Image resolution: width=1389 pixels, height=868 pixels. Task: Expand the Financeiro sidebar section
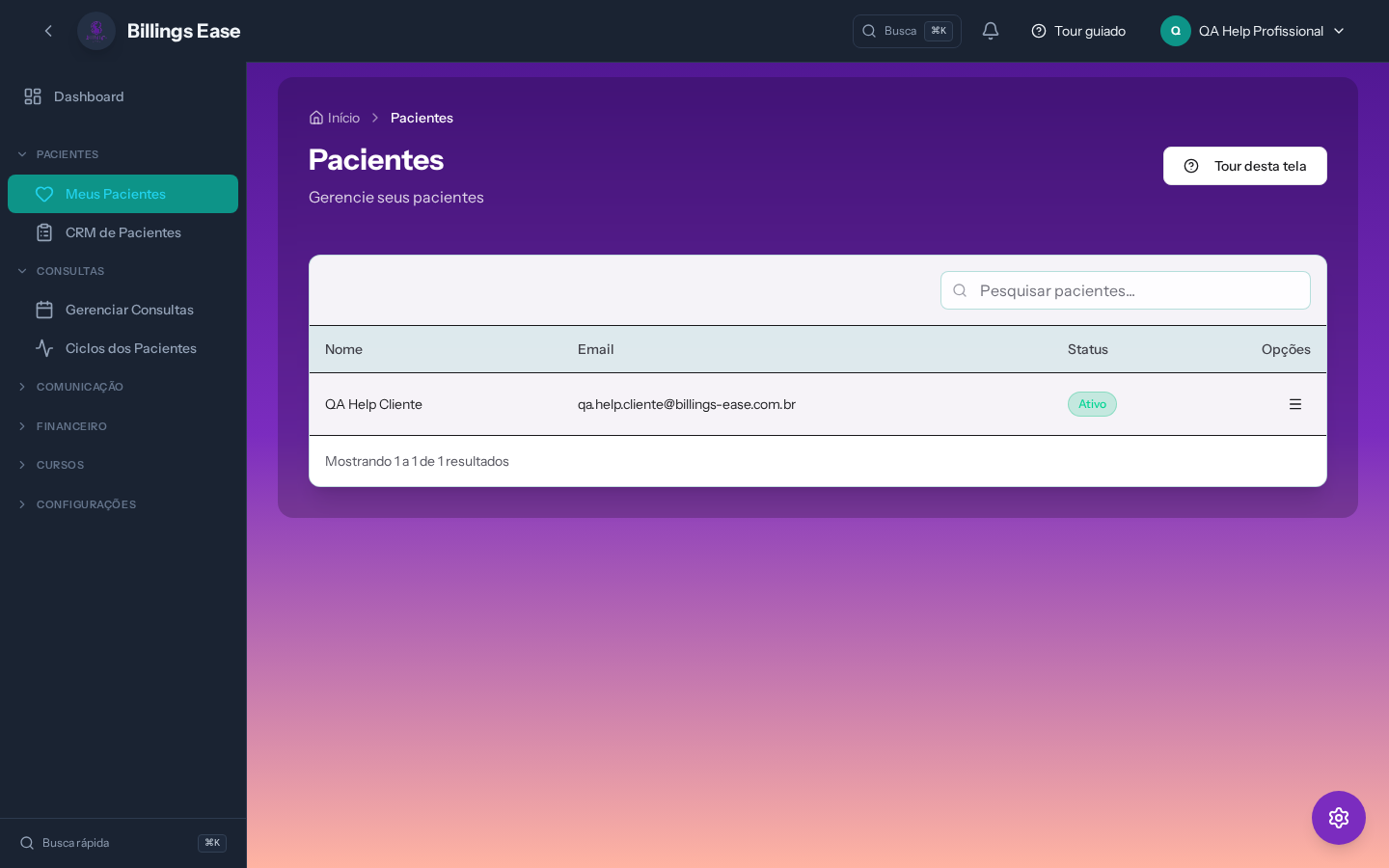pos(23,426)
